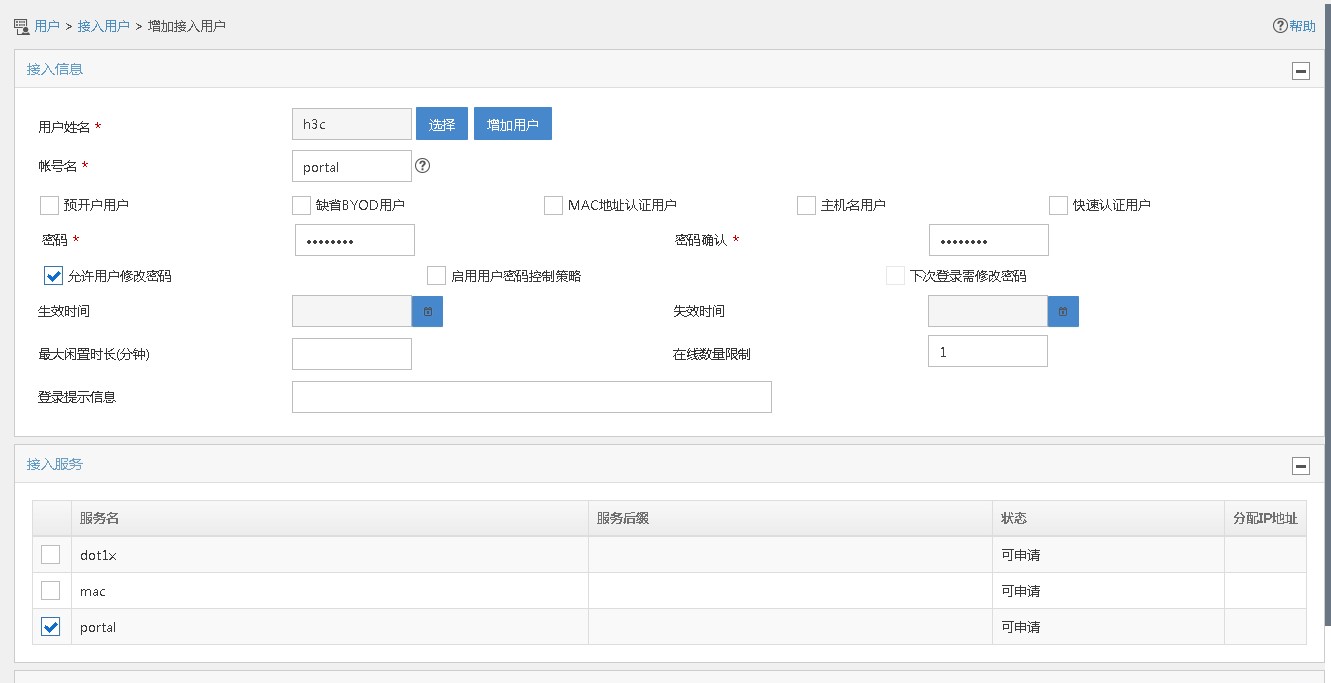Enable 启用用户密码控制策略 checkbox
Image resolution: width=1331 pixels, height=683 pixels.
tap(436, 275)
